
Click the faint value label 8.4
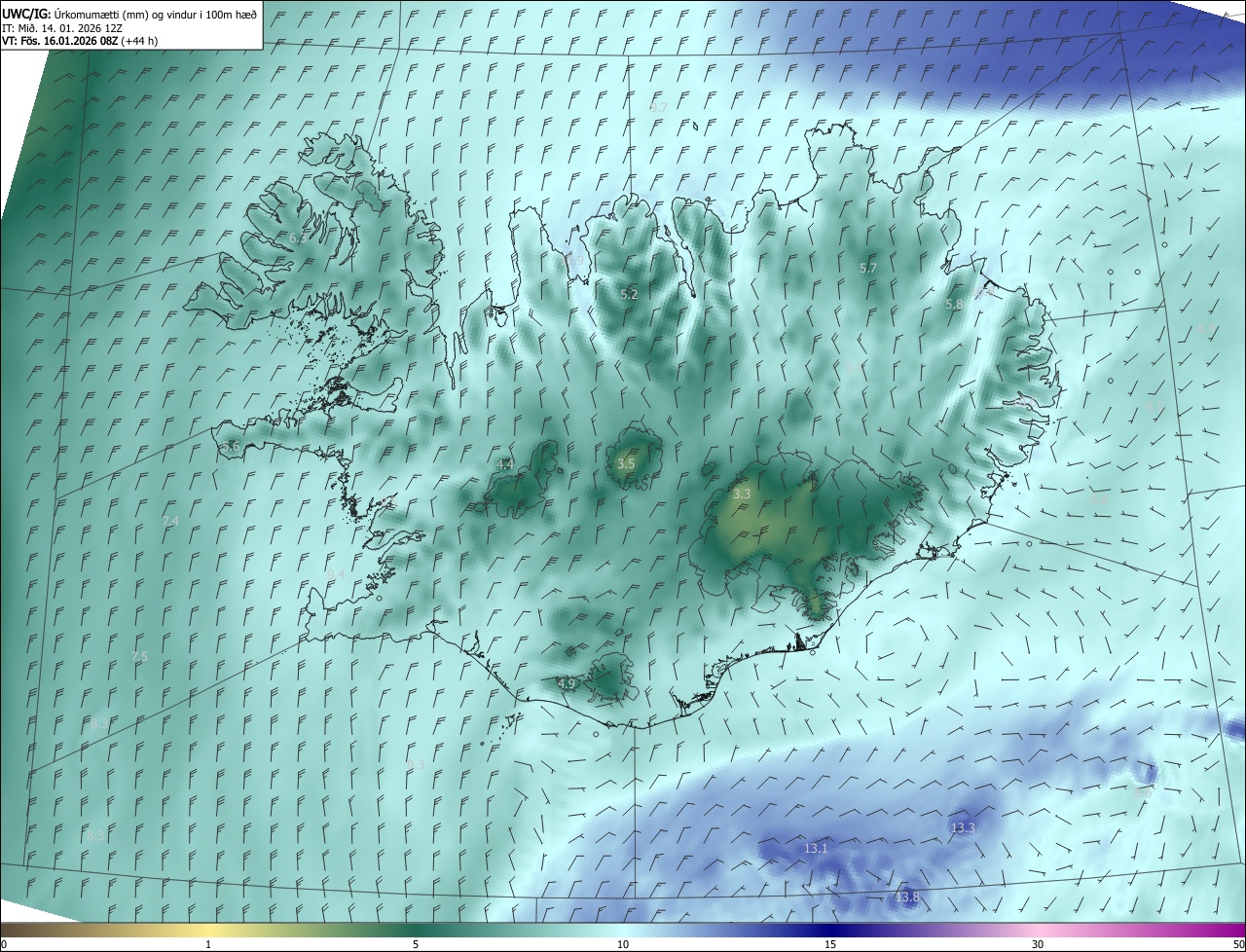point(1207,329)
